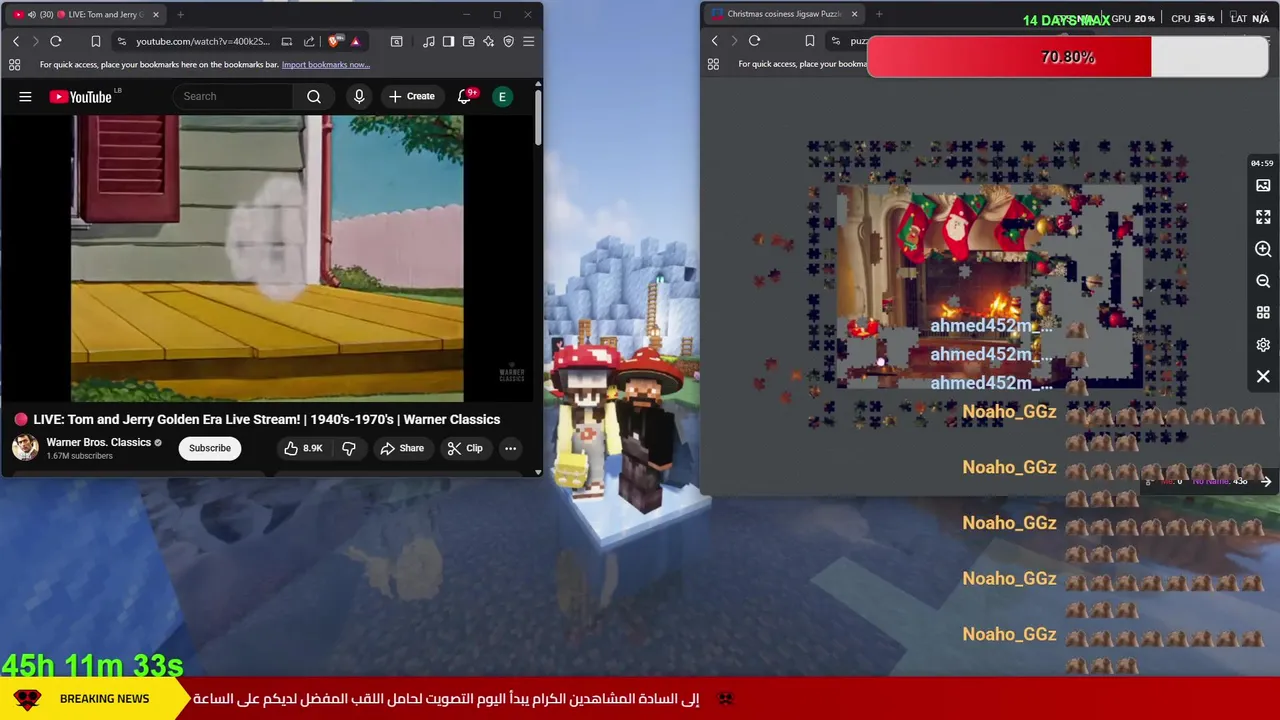This screenshot has height=720, width=1280.
Task: Select the 'Christmas cosiness Jigsaw Puzzle' tab
Action: click(x=785, y=14)
